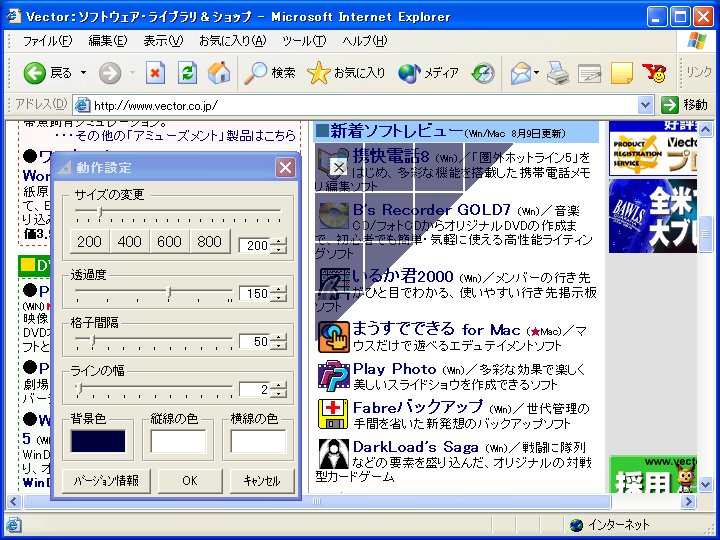Viewport: 720px width, 540px height.
Task: Click the yellow note icon in toolbar
Action: point(622,73)
